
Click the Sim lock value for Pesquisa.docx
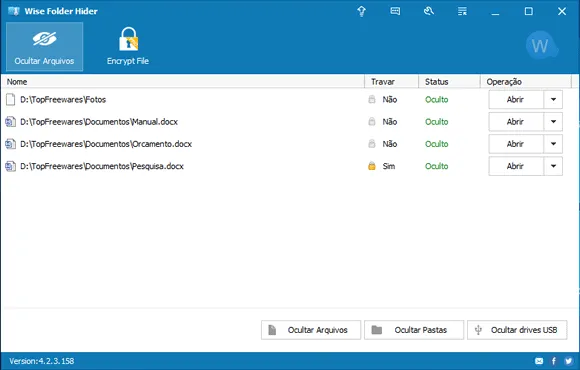(389, 166)
